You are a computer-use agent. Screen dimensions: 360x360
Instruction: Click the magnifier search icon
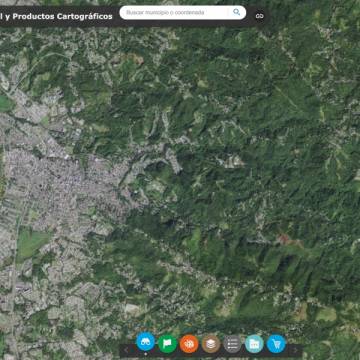pyautogui.click(x=237, y=12)
